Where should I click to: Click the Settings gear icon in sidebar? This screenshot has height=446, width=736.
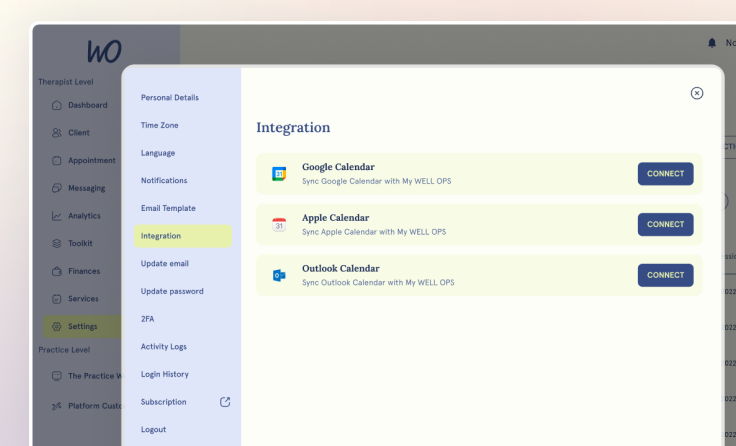pyautogui.click(x=57, y=326)
